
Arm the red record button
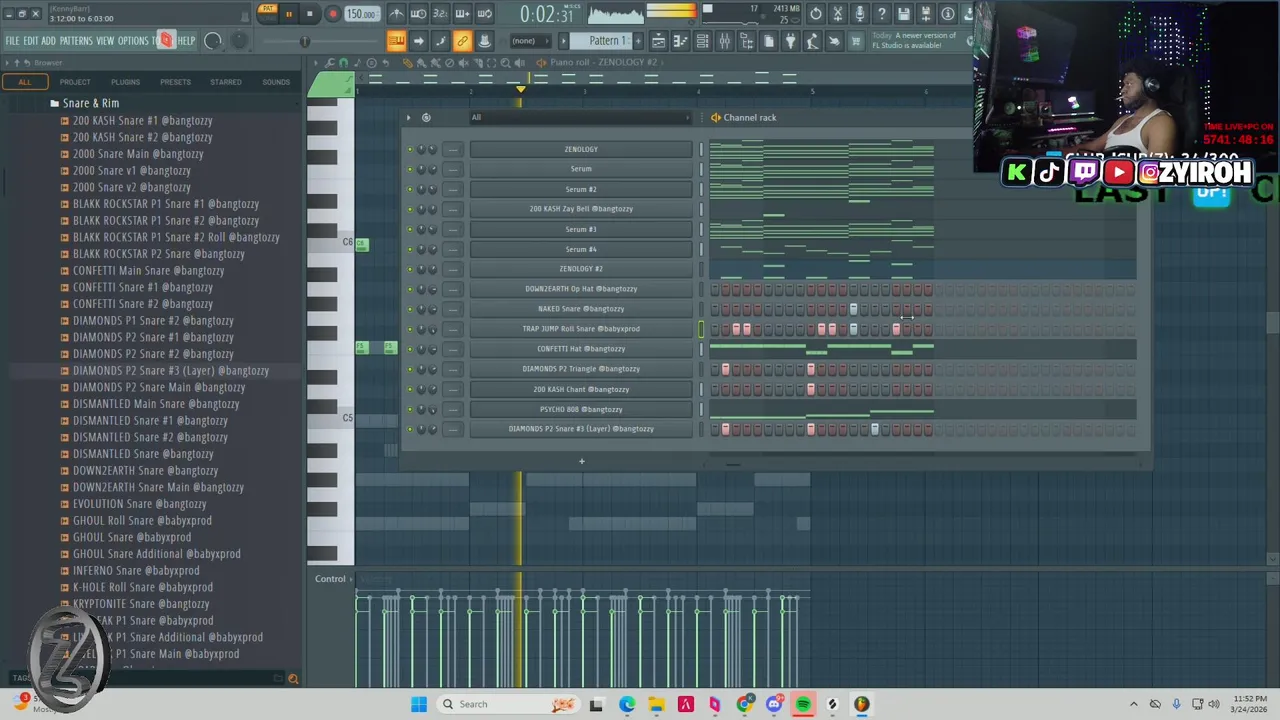coord(332,14)
